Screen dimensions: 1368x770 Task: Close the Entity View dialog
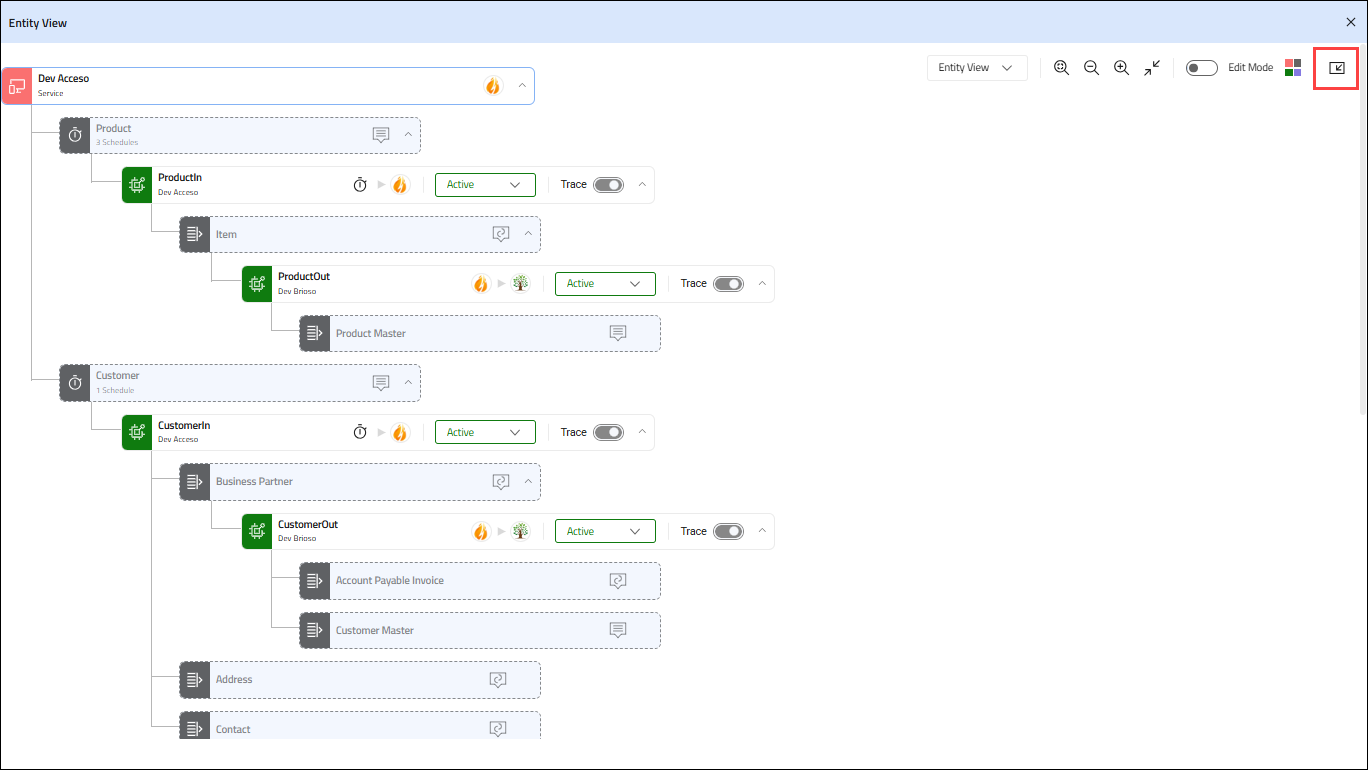pos(1351,22)
